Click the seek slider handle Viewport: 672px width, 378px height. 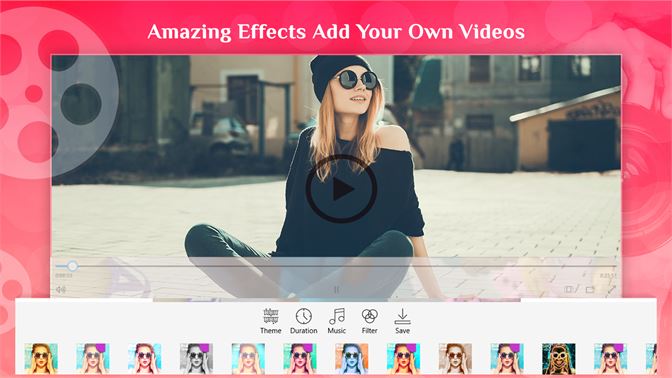72,266
